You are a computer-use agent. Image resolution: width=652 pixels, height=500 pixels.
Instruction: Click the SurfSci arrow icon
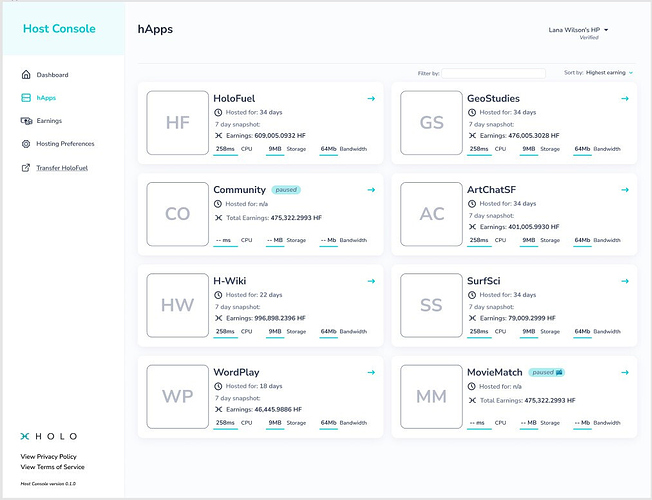point(625,281)
